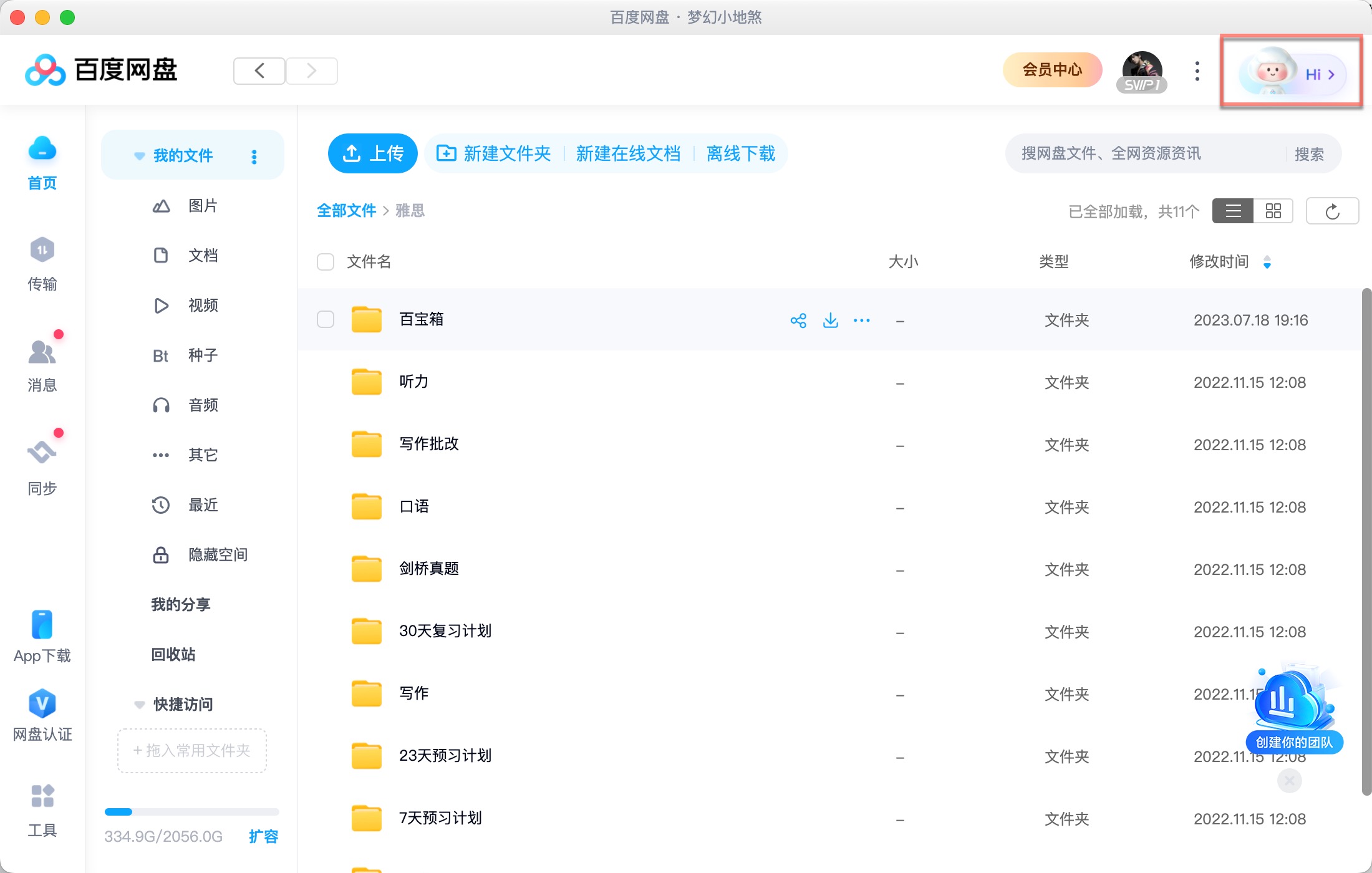This screenshot has width=1372, height=873.
Task: Click the share icon for 百宝箱
Action: click(798, 321)
